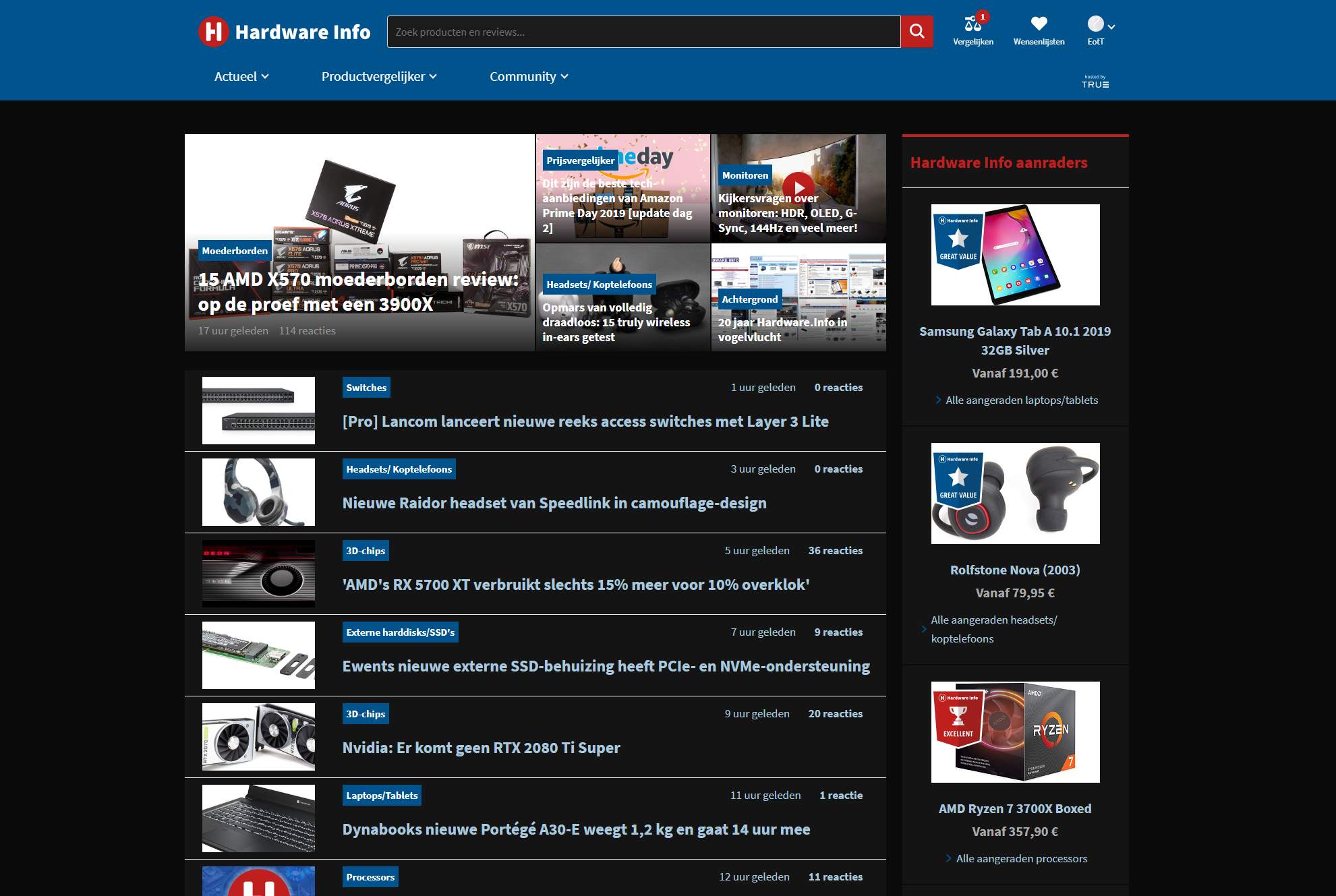Click the search magnifier icon
The height and width of the screenshot is (896, 1336).
click(916, 31)
